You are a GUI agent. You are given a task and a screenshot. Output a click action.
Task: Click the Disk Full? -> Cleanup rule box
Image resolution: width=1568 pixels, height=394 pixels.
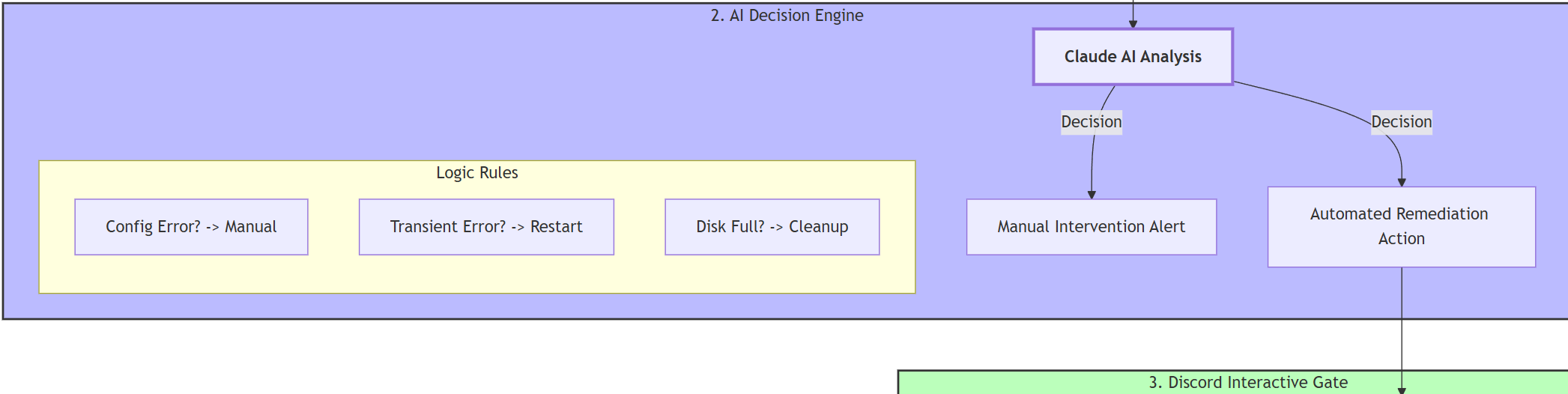[x=772, y=227]
